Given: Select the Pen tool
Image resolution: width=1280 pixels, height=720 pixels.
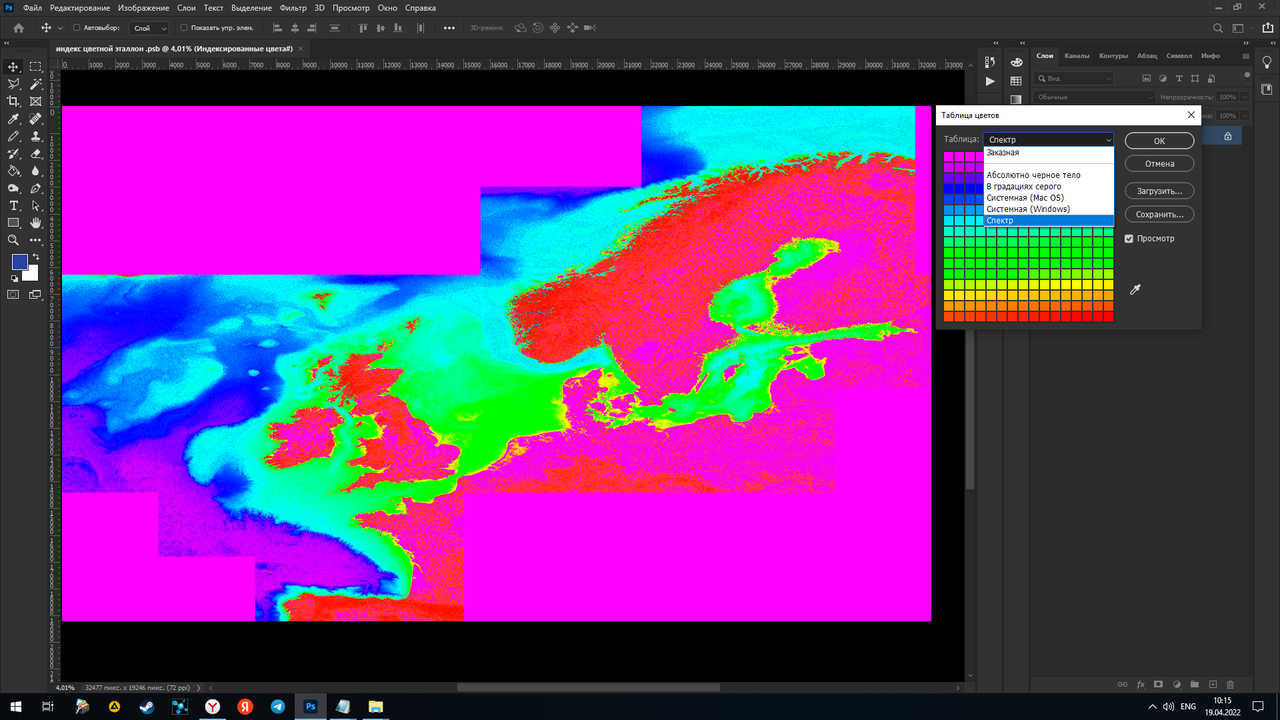Looking at the screenshot, I should [36, 188].
